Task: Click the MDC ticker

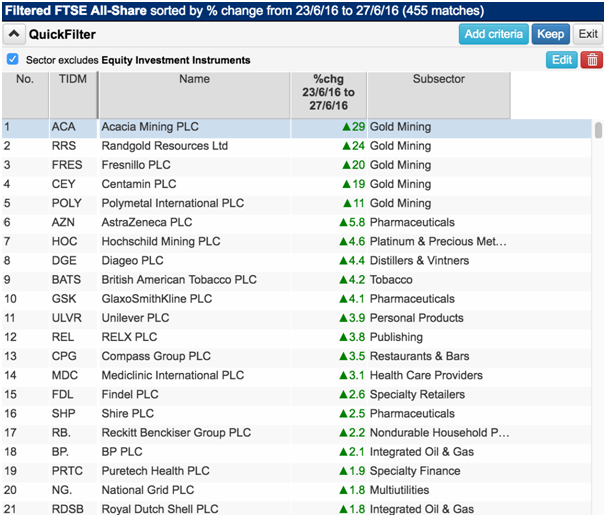Action: pyautogui.click(x=65, y=376)
